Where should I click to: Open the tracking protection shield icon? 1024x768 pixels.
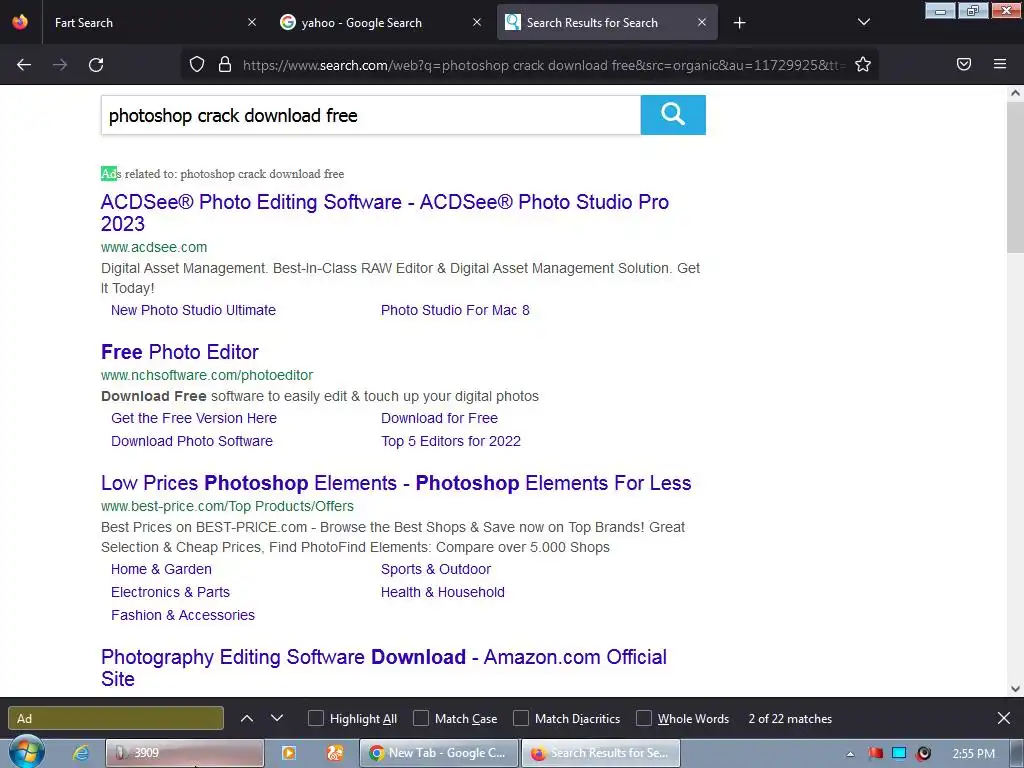tap(197, 64)
